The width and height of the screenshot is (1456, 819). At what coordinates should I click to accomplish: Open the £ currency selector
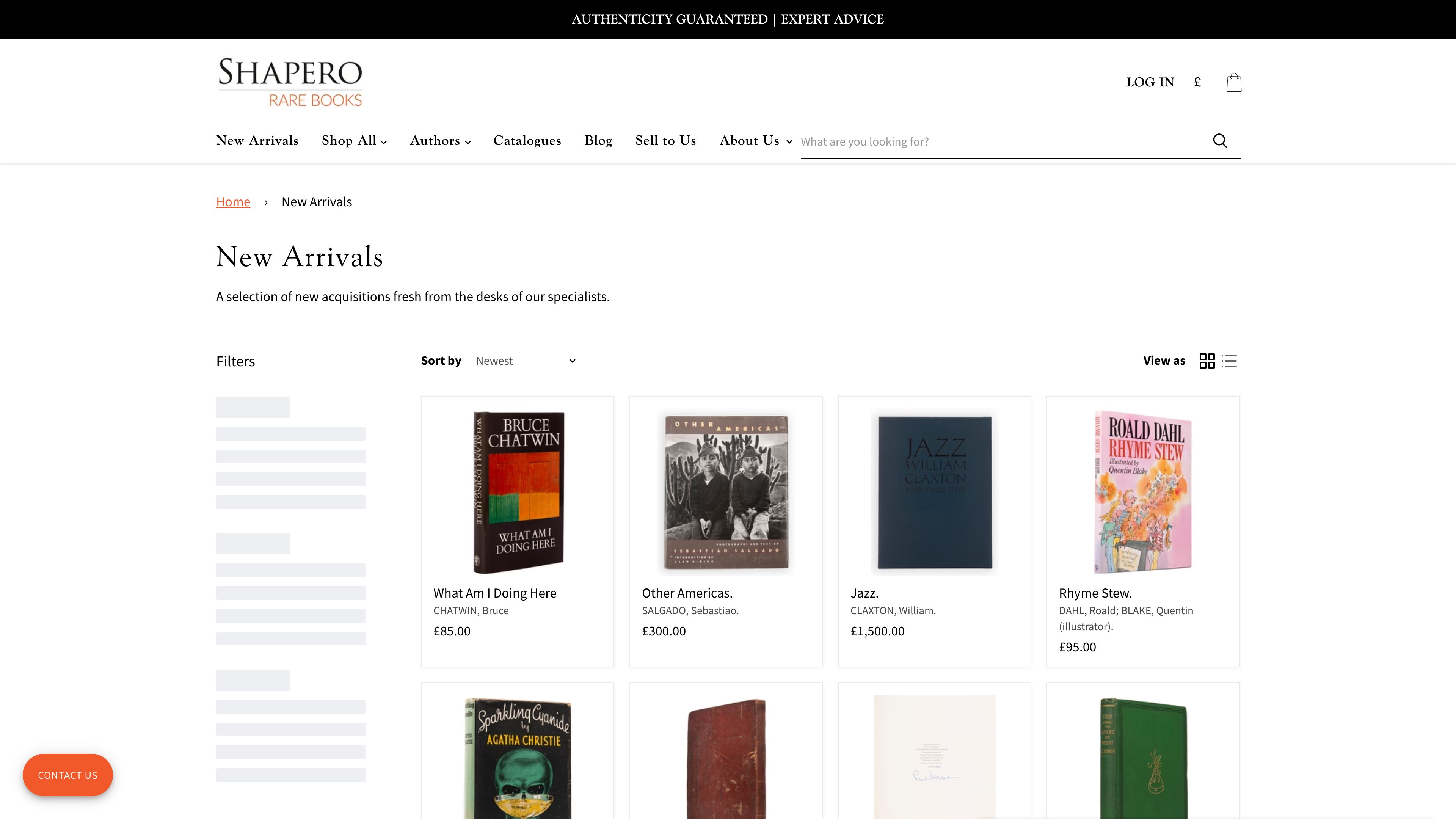tap(1197, 83)
